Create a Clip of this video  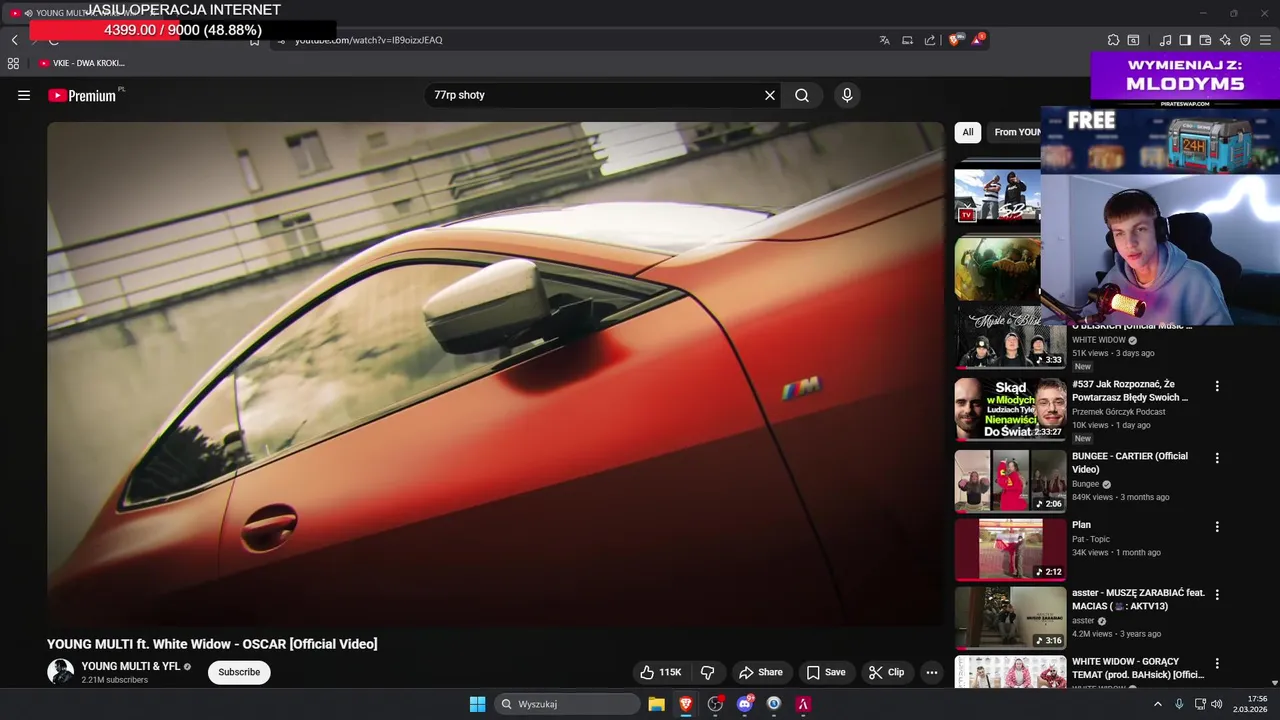tap(886, 672)
